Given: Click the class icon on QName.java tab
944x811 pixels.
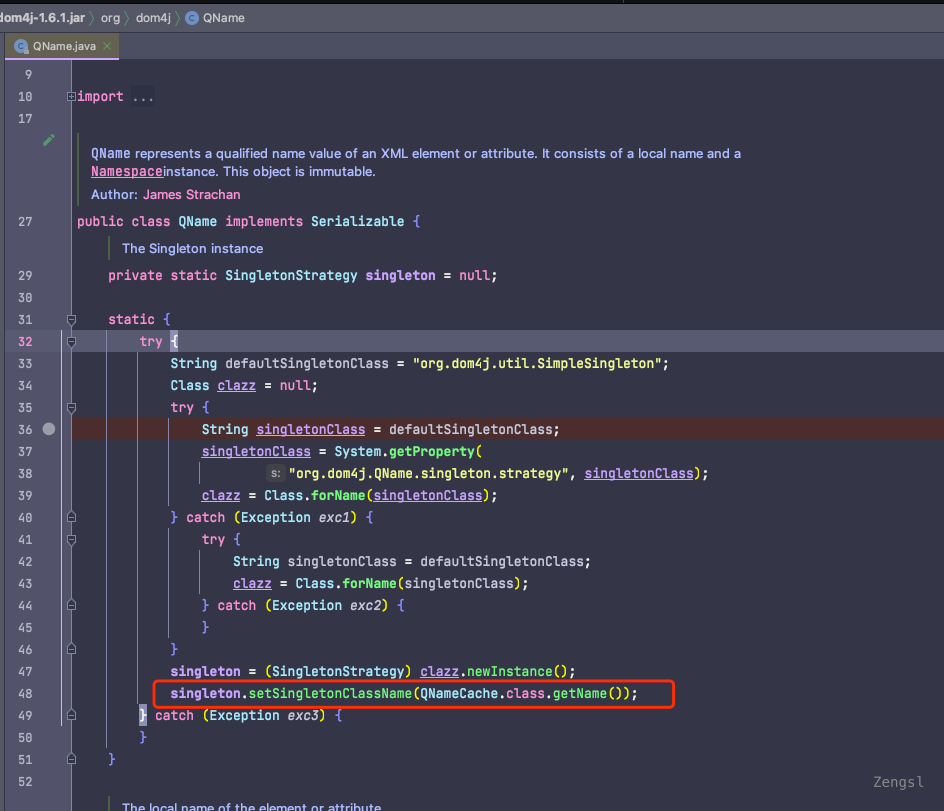Looking at the screenshot, I should 20,46.
